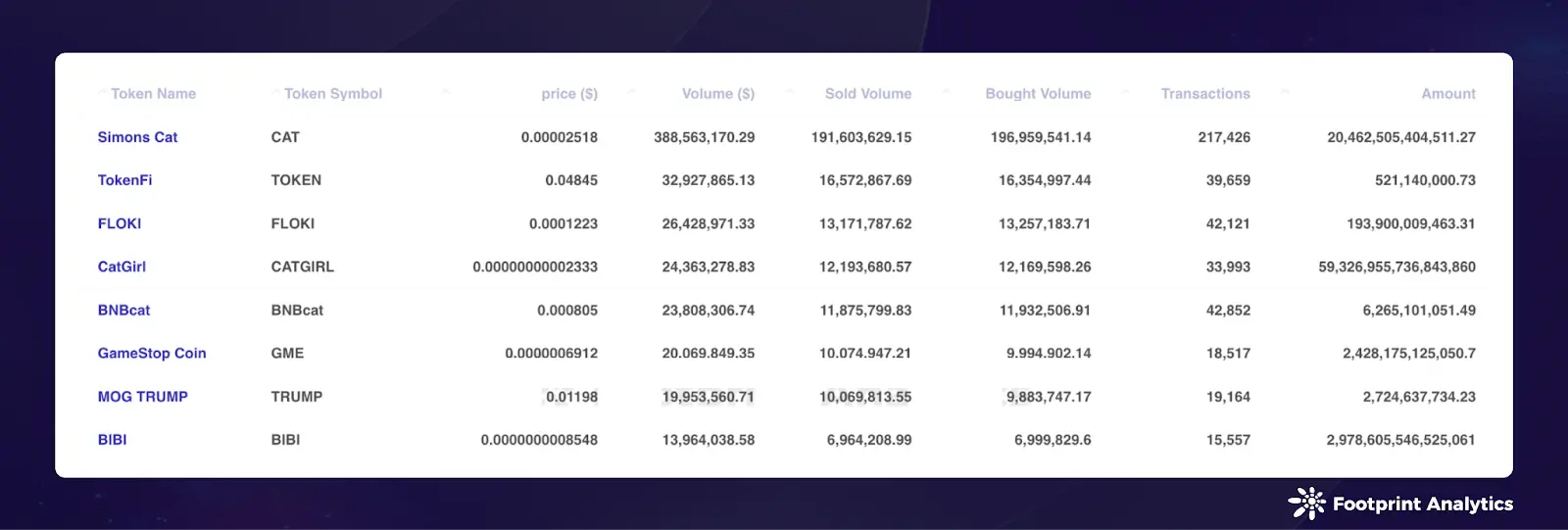The width and height of the screenshot is (1568, 530).
Task: Click Simons Cat volume value 388,563,170.29
Action: (x=704, y=137)
